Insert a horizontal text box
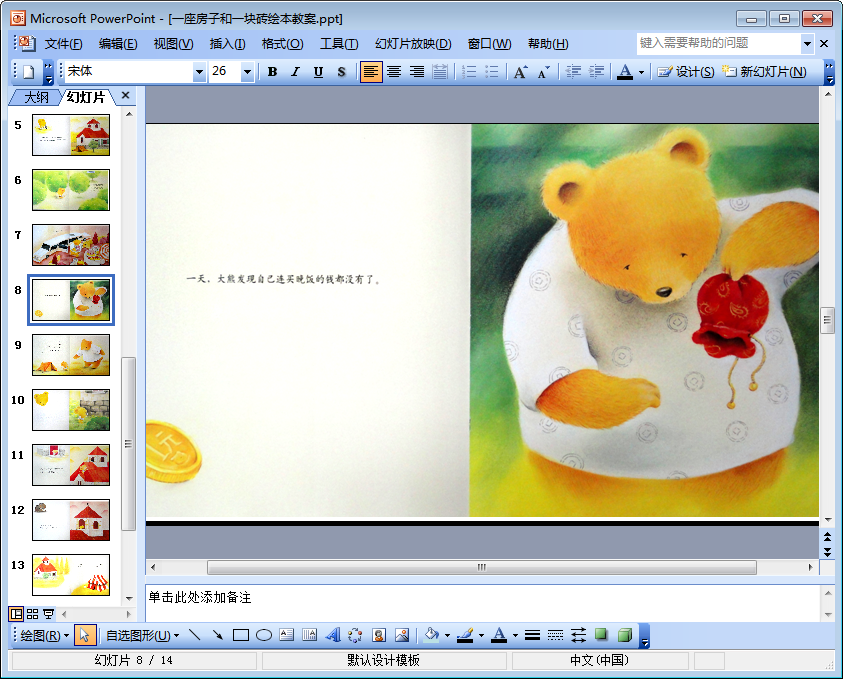 pyautogui.click(x=287, y=635)
